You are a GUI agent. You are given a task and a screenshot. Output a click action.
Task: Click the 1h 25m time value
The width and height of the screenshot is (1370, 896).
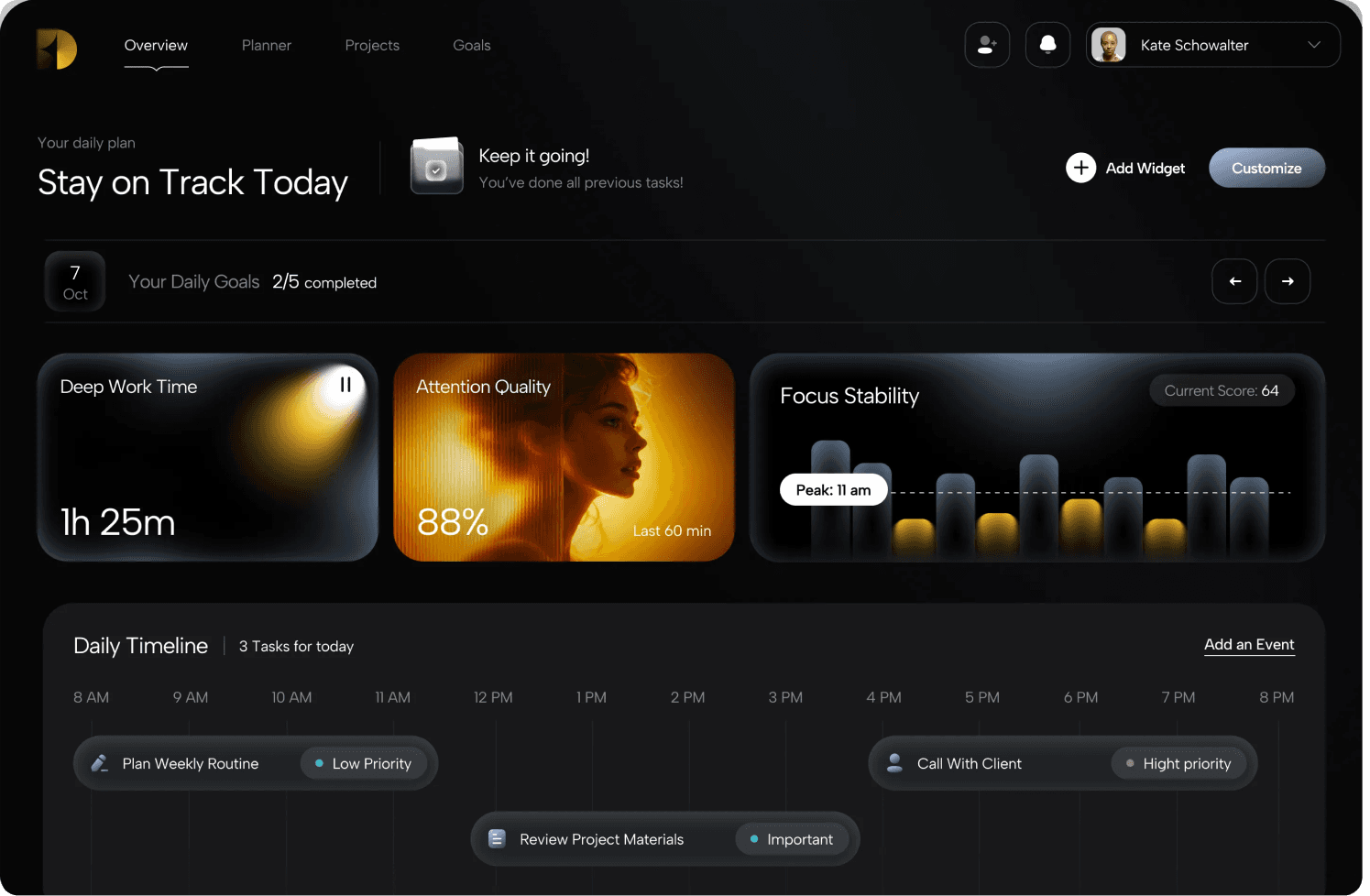tap(118, 522)
